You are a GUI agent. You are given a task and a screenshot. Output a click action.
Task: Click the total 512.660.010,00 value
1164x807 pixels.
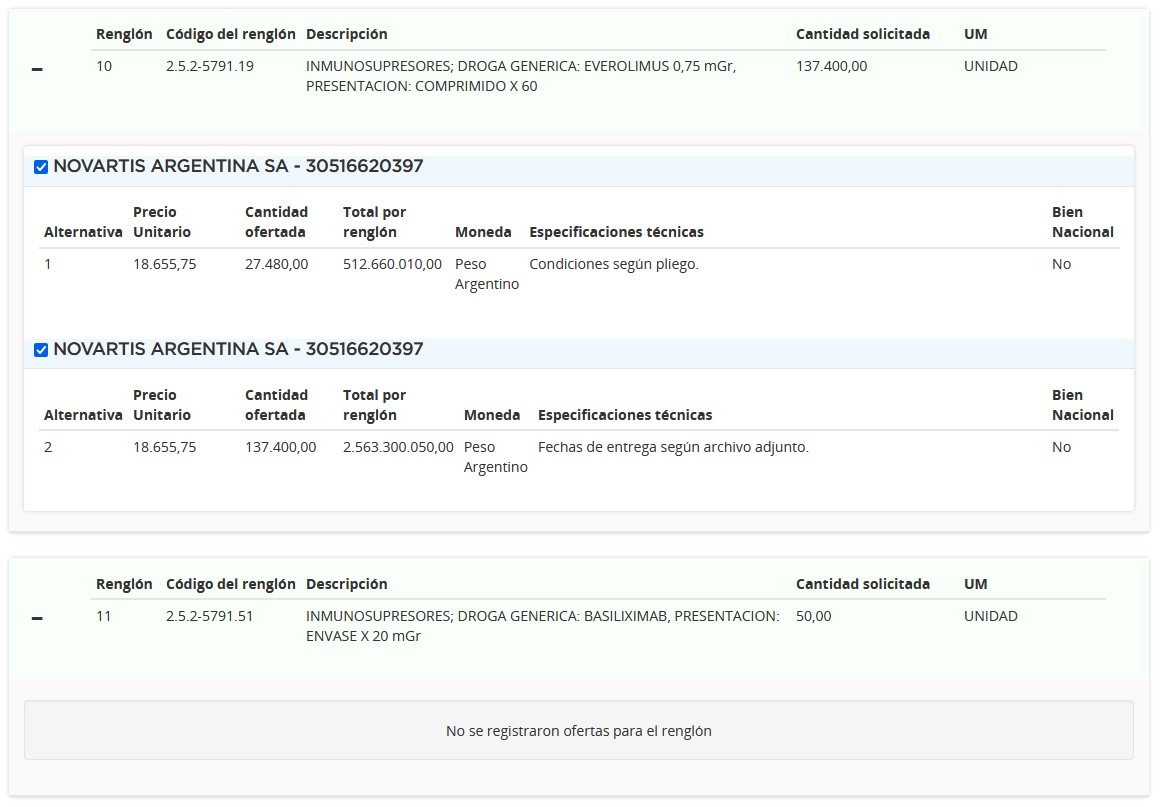392,264
